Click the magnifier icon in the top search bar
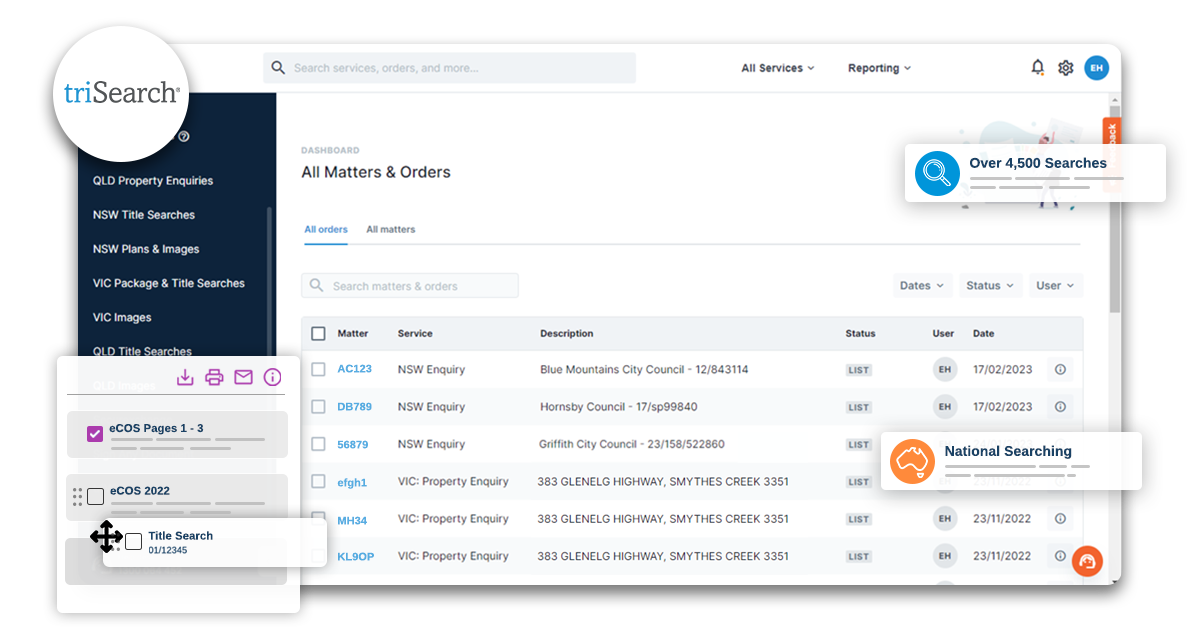 tap(278, 68)
